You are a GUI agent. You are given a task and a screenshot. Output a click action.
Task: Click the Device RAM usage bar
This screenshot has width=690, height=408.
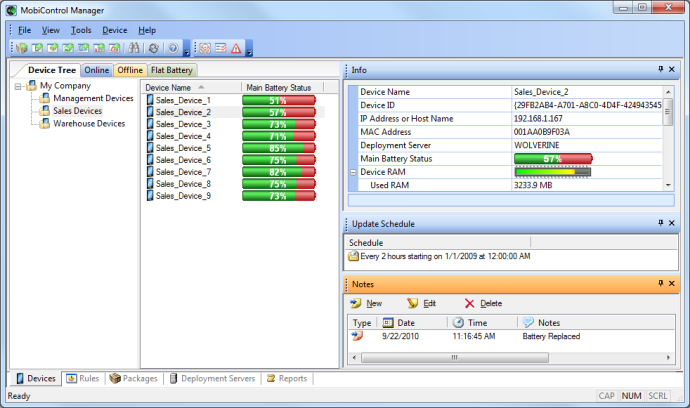click(x=553, y=172)
